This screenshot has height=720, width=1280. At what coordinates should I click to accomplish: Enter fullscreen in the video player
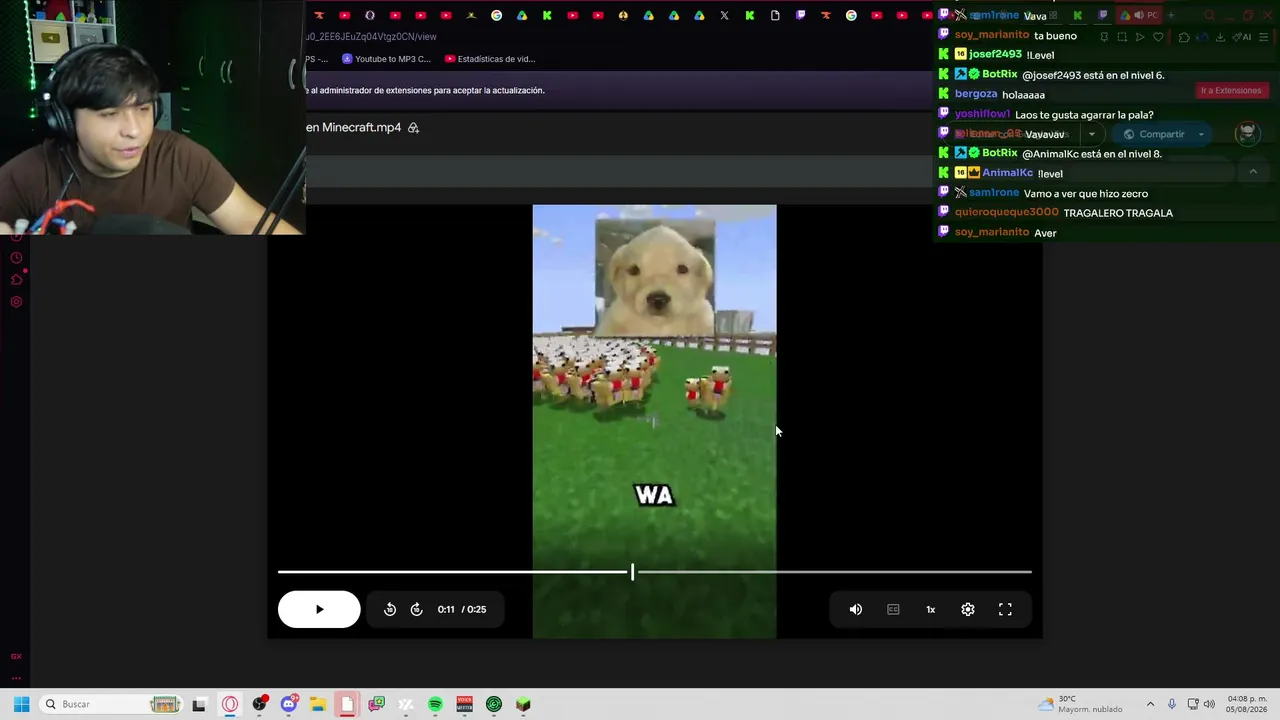click(1005, 609)
